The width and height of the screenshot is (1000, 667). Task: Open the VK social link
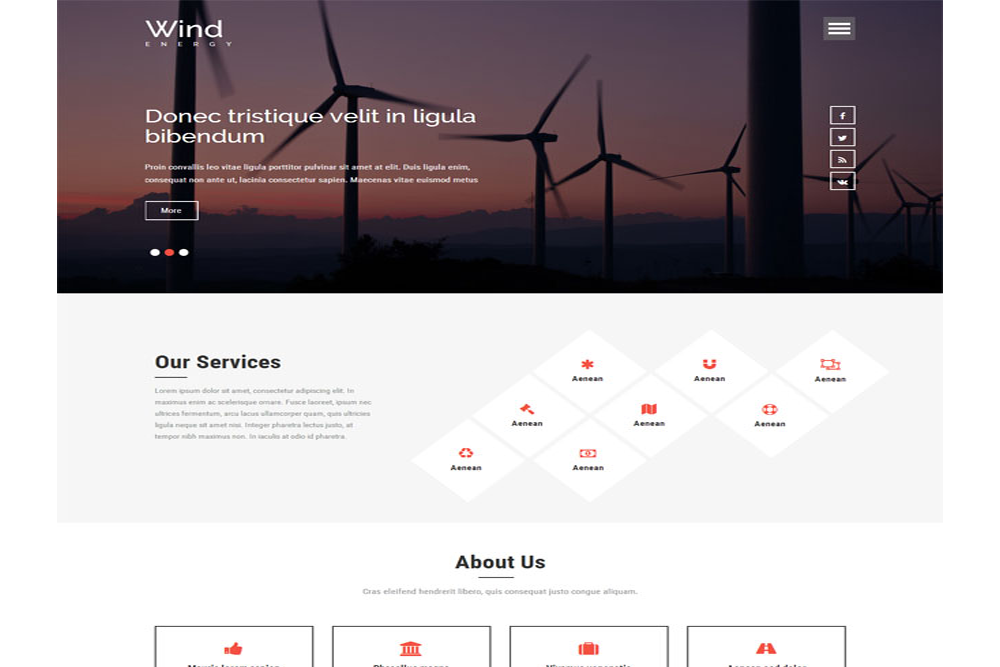click(842, 182)
